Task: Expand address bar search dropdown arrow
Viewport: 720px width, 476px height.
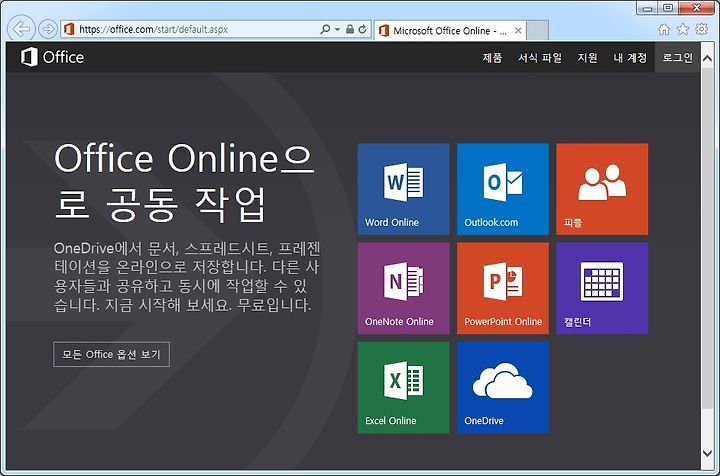Action: pos(338,29)
